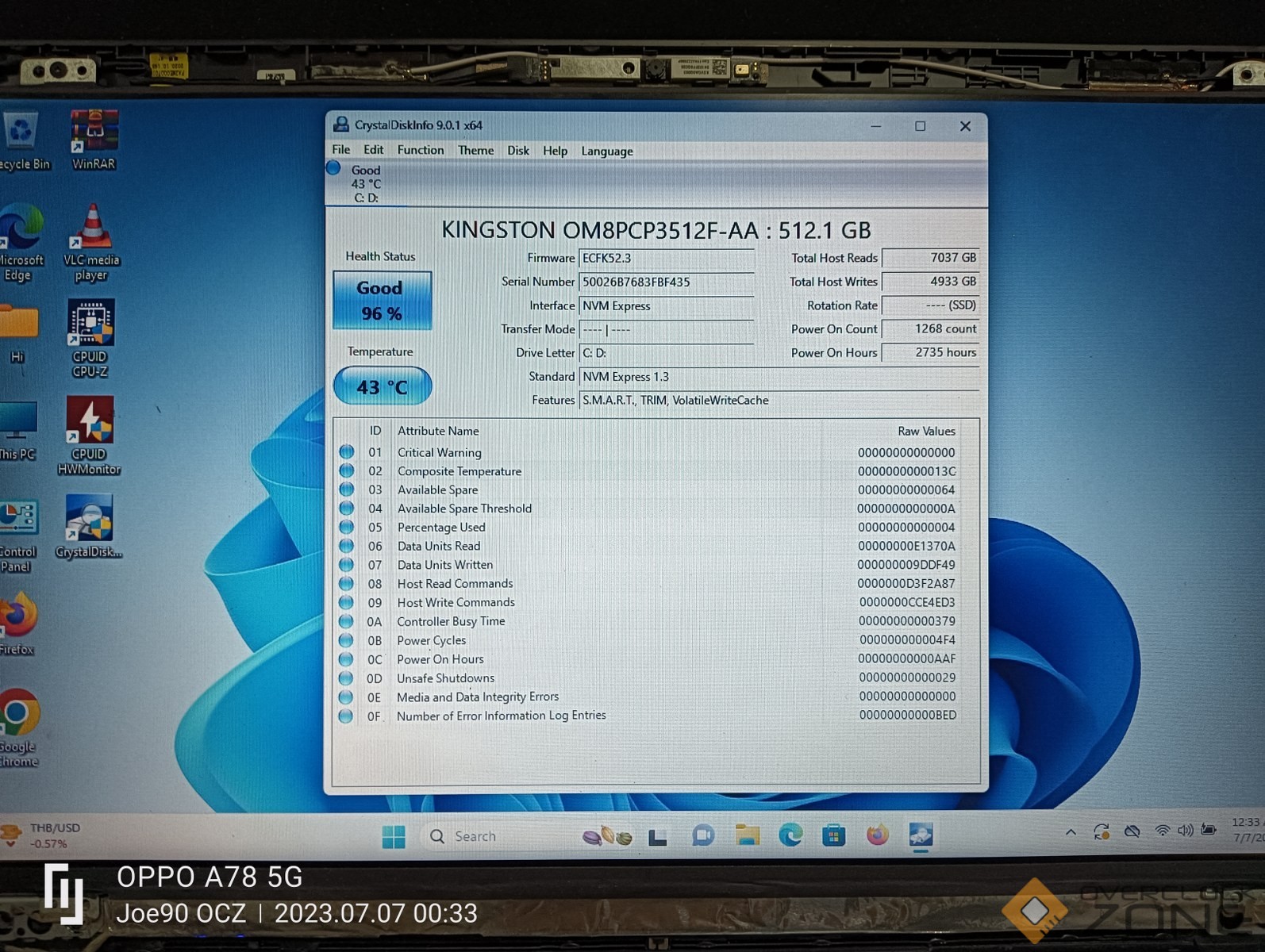Click the Windows Start button on taskbar
This screenshot has height=952, width=1265.
coord(394,836)
